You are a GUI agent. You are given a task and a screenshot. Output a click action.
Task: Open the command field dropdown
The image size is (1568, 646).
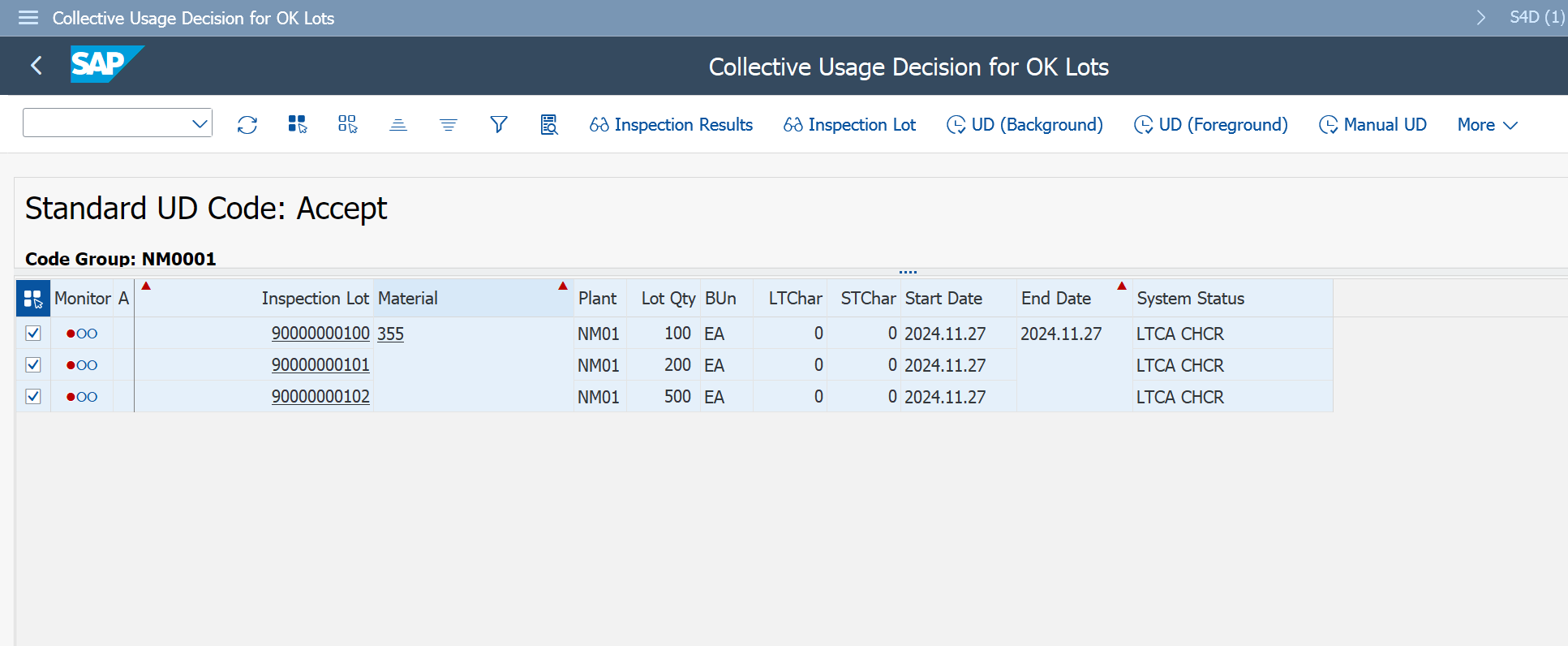click(x=200, y=123)
